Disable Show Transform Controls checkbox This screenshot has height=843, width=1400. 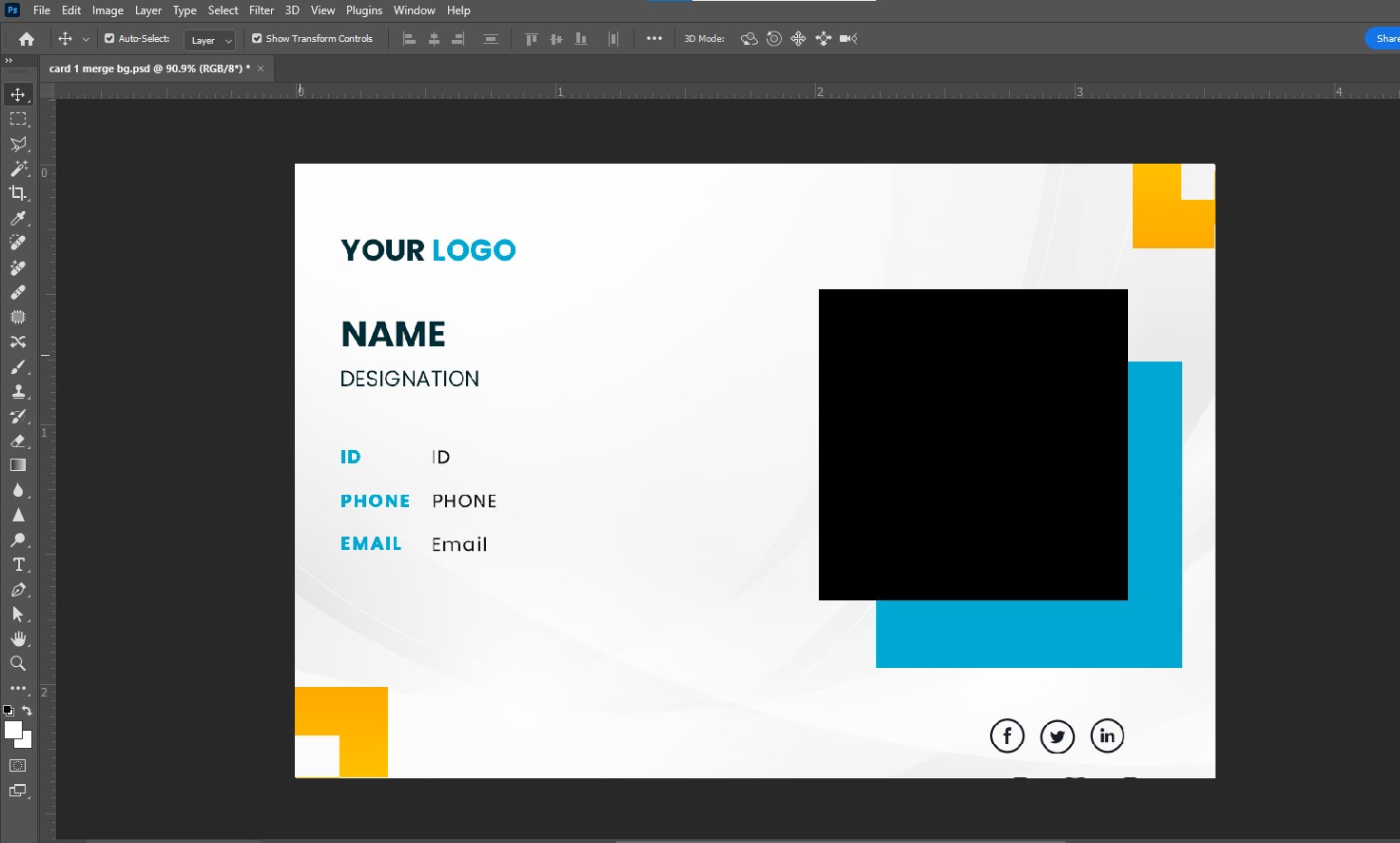(x=257, y=39)
